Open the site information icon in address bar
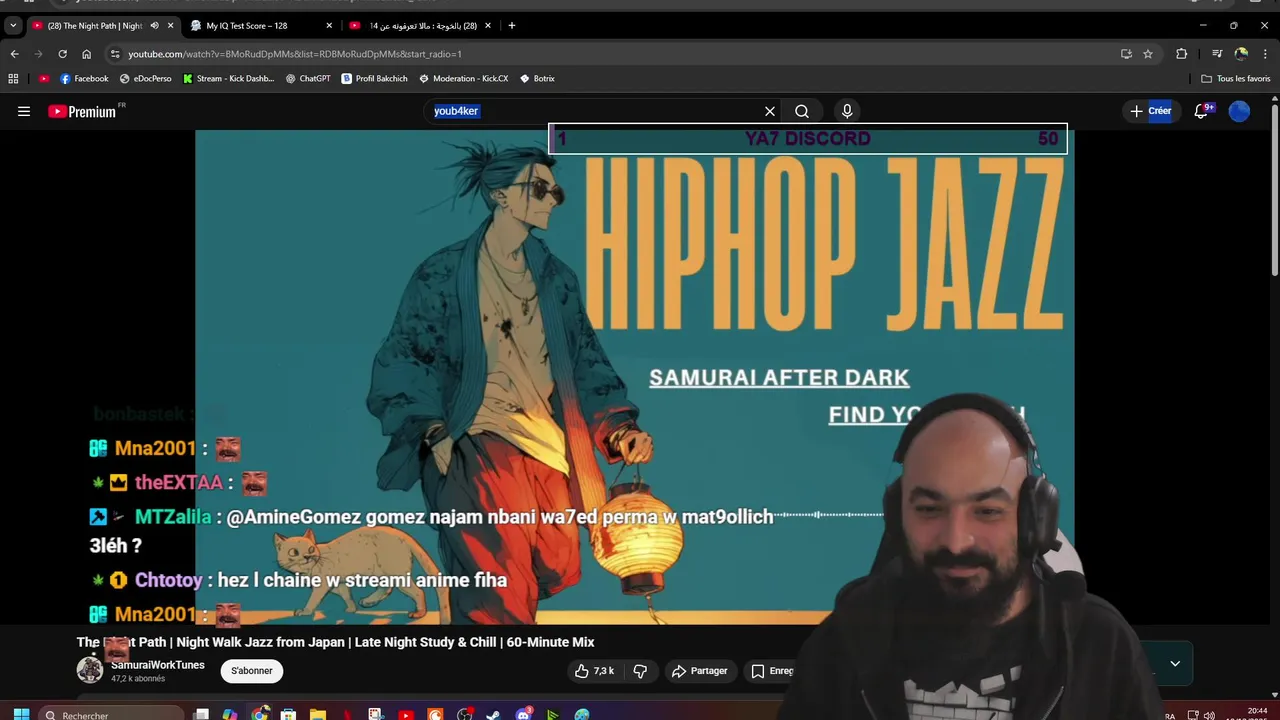Viewport: 1280px width, 720px height. (115, 54)
